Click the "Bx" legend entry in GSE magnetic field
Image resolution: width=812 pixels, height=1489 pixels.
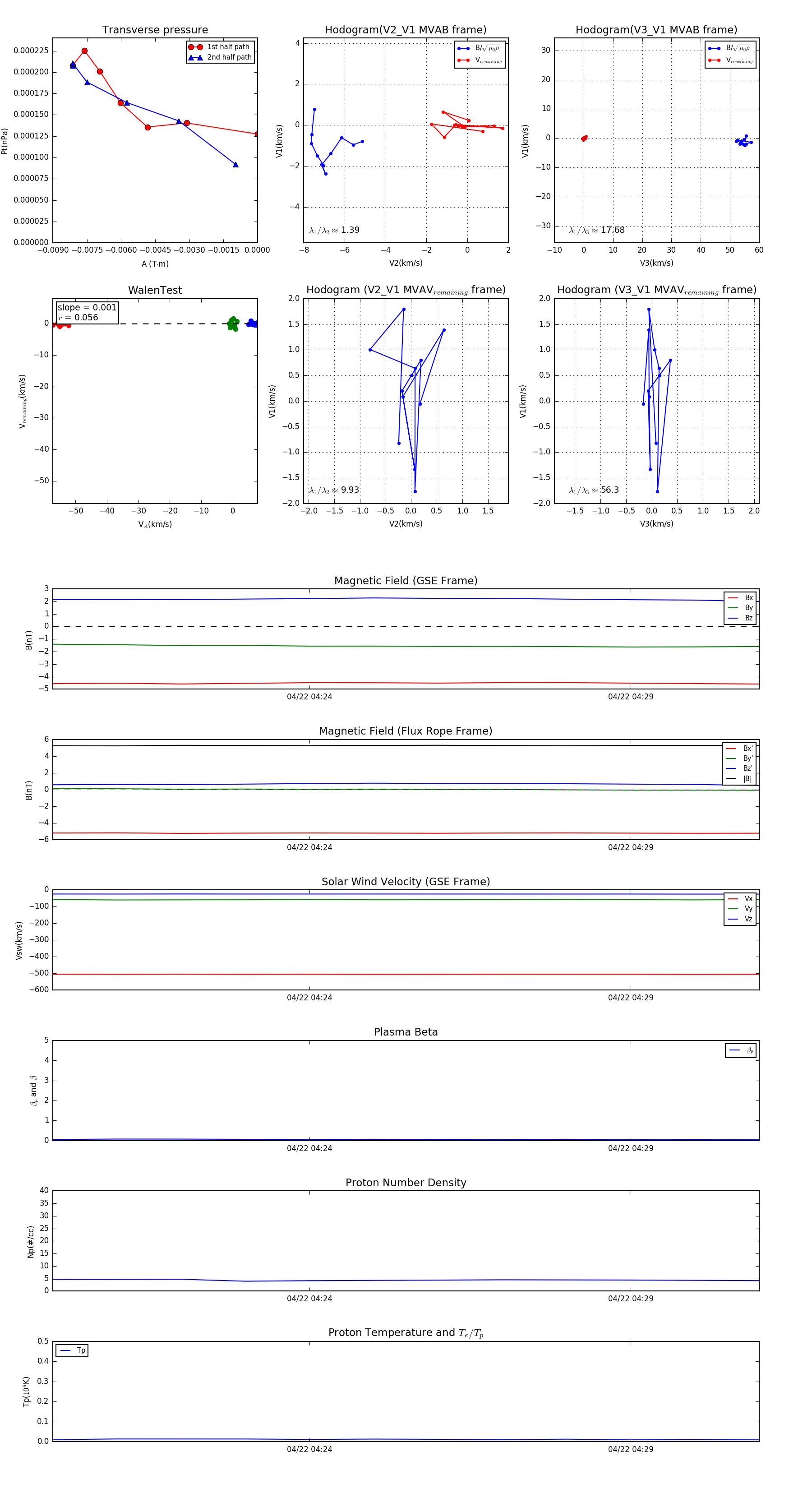coord(740,598)
